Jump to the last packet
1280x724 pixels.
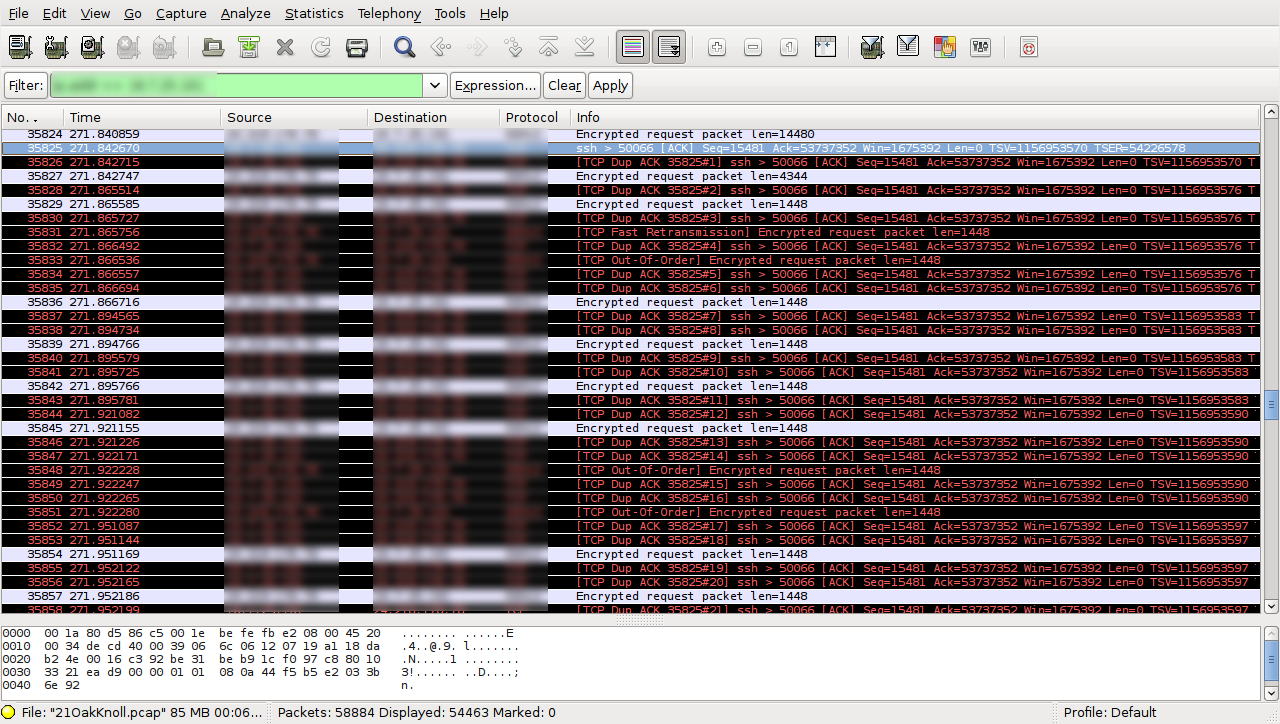(x=585, y=47)
